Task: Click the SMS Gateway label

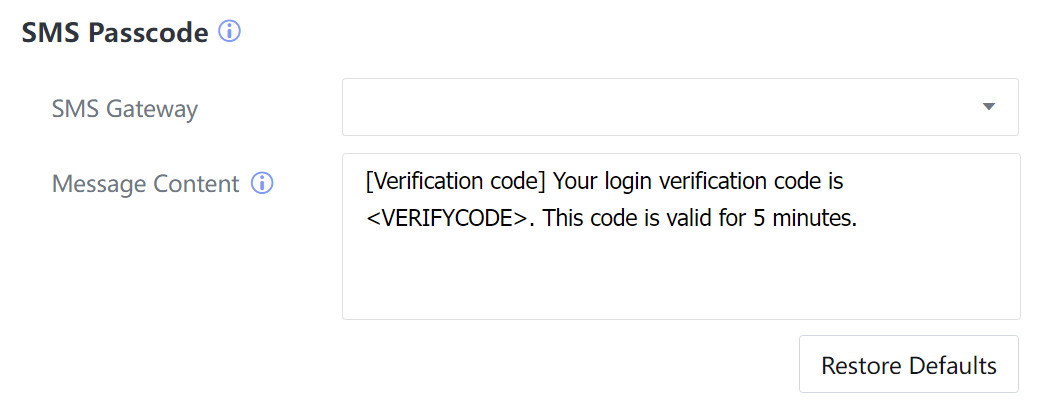Action: [125, 108]
